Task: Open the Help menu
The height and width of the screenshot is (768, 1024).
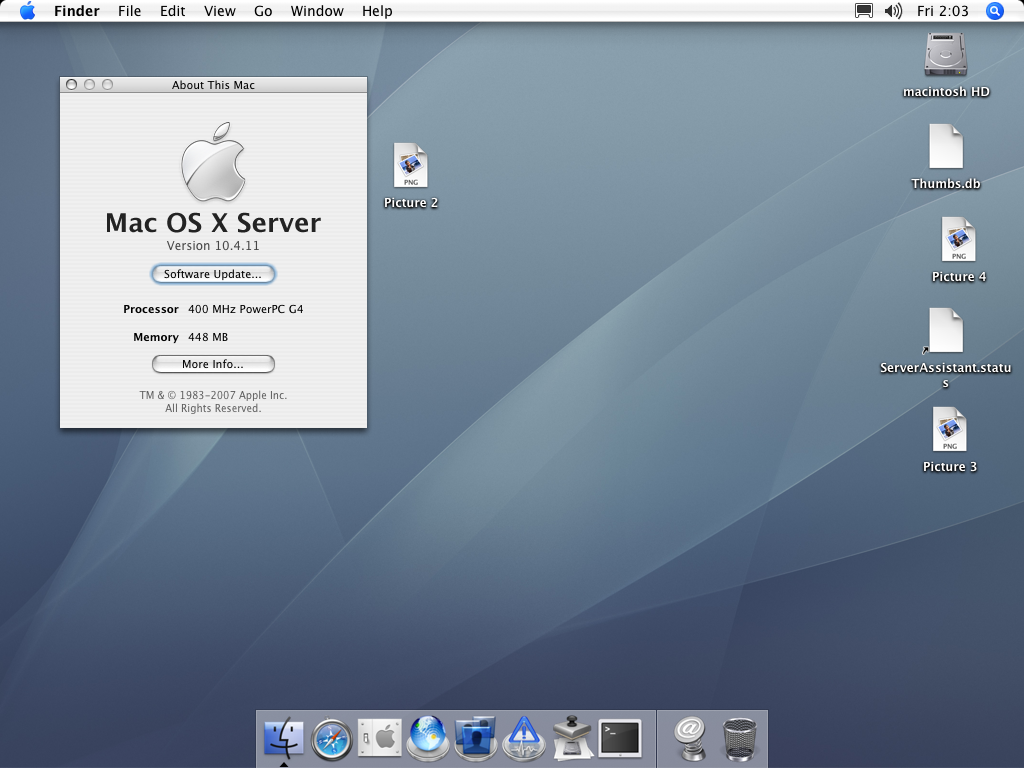Action: [377, 11]
